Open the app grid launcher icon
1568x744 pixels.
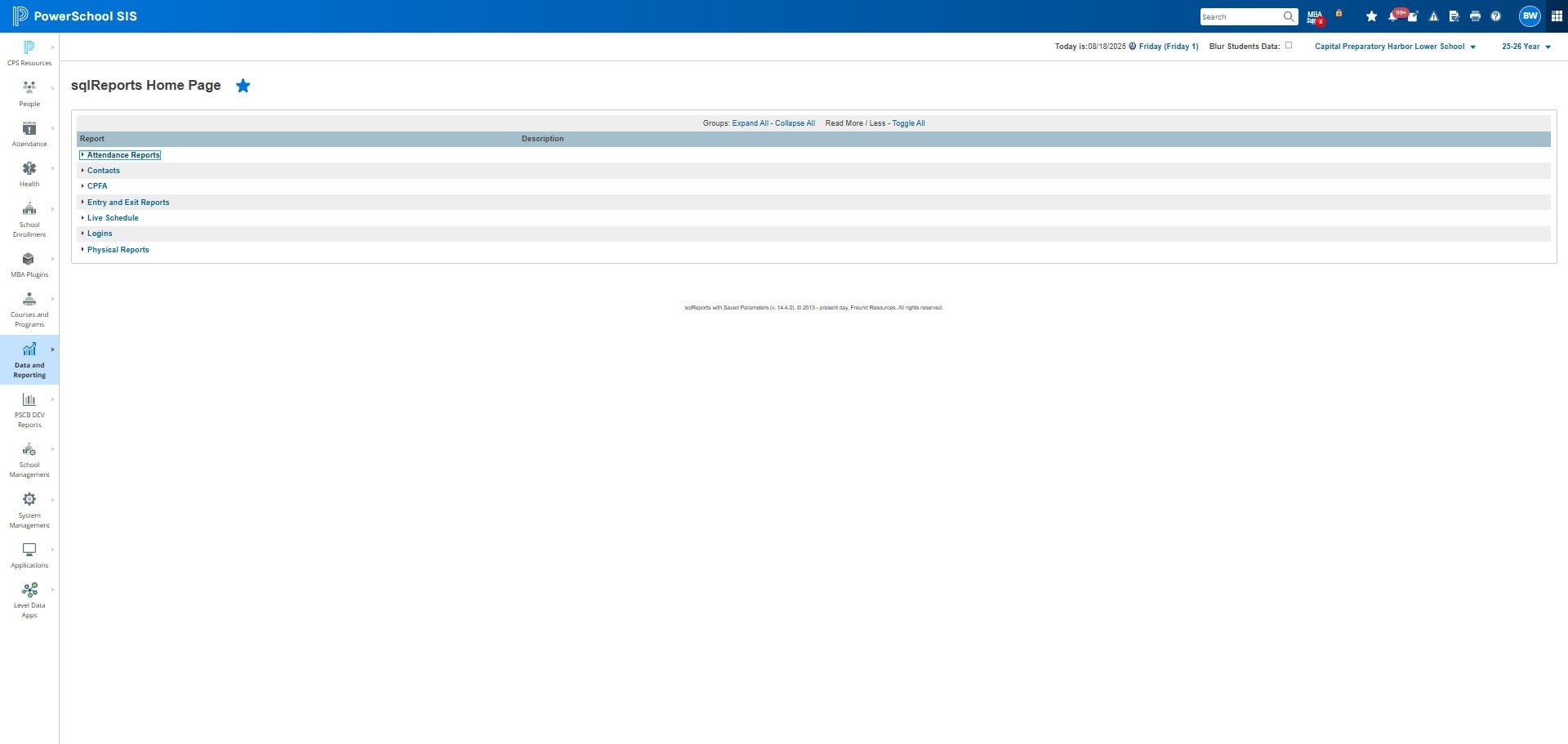1557,16
